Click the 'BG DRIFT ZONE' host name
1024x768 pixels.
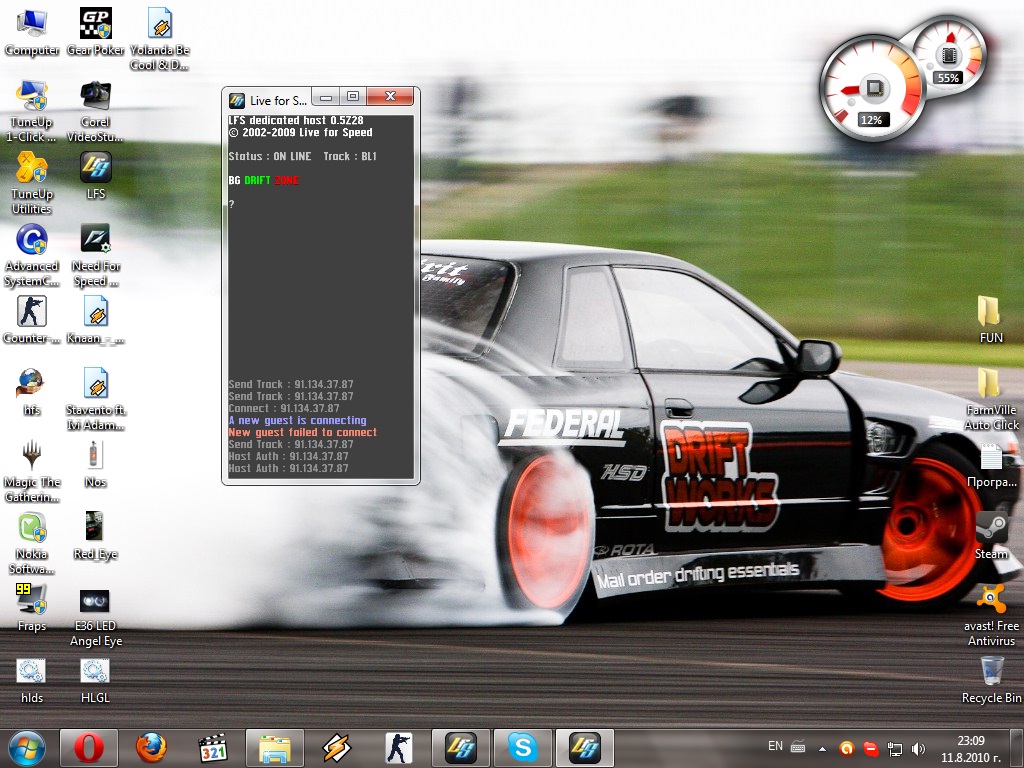tap(263, 180)
